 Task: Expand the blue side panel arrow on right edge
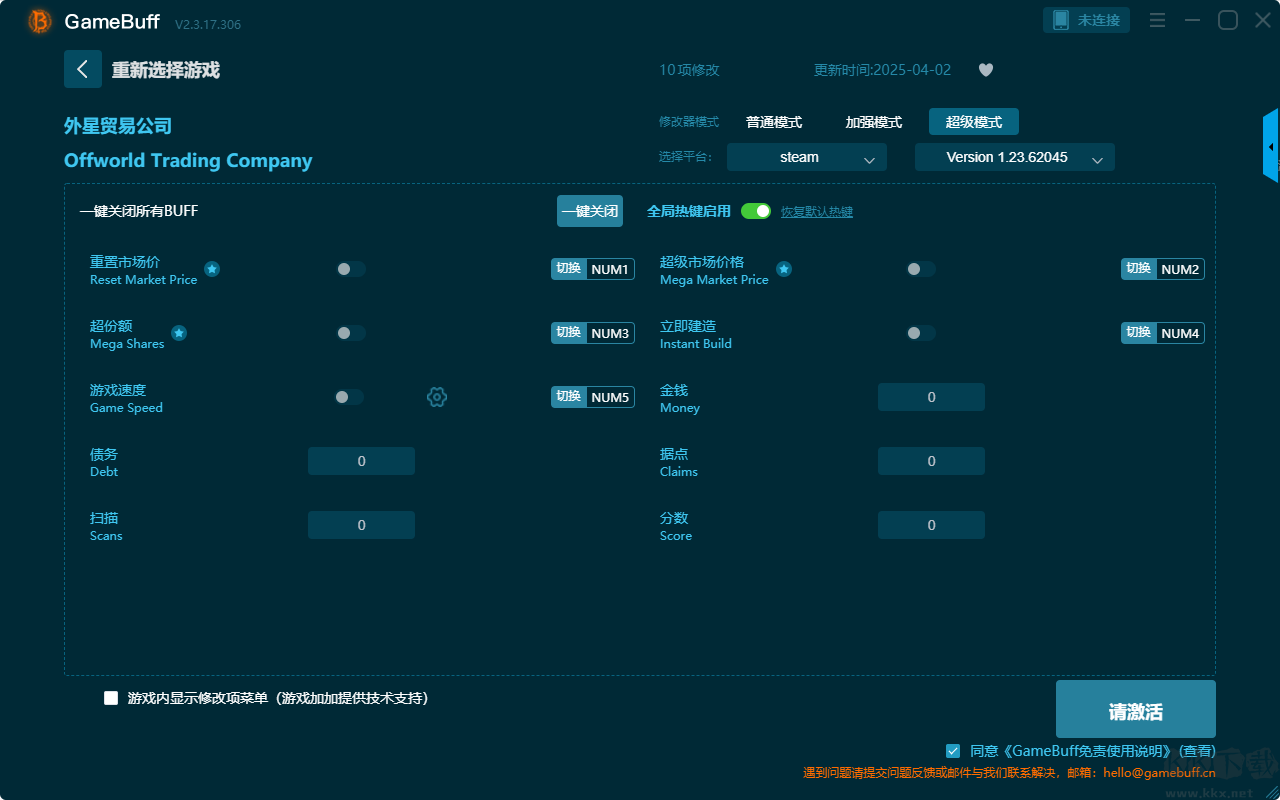coord(1271,147)
